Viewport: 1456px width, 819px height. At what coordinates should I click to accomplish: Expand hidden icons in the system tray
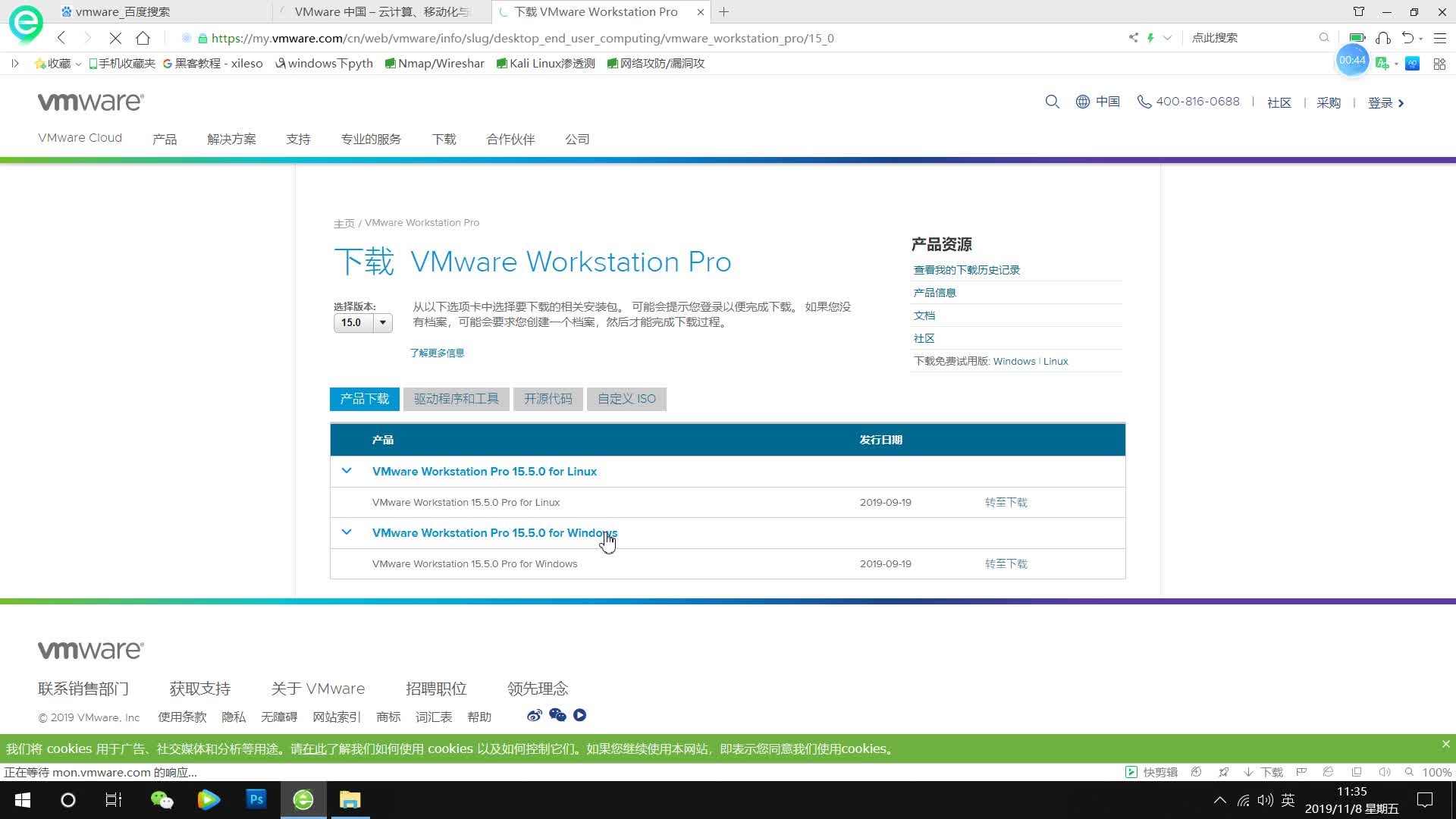[x=1219, y=799]
